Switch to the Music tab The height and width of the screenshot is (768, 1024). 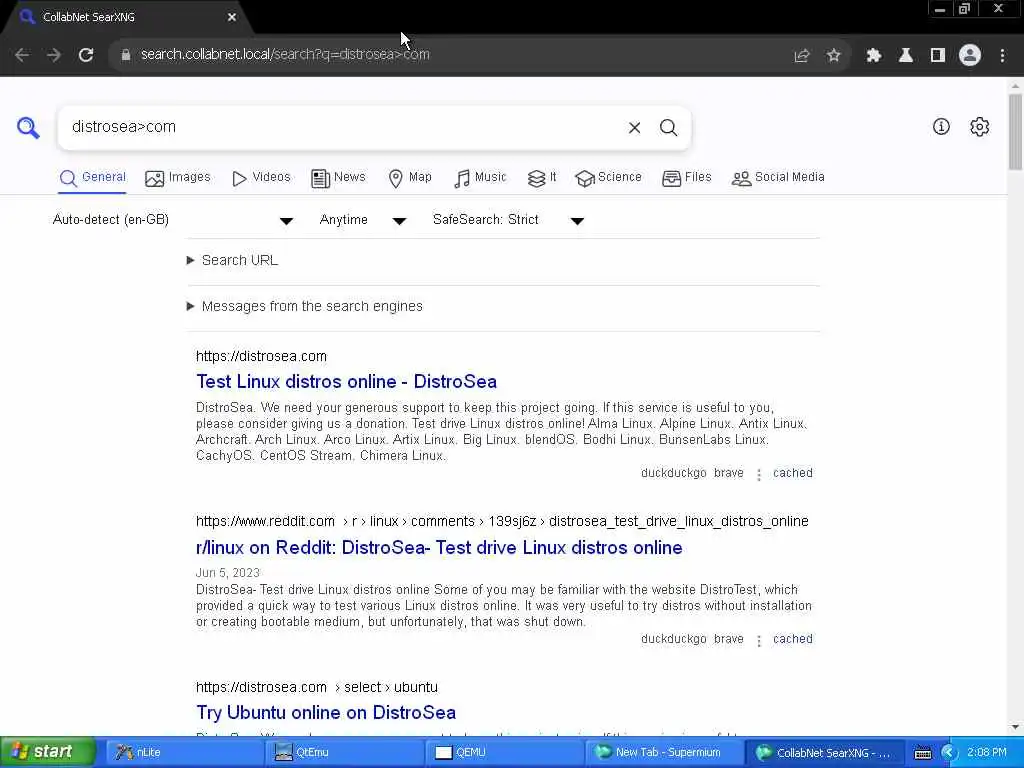pos(480,178)
